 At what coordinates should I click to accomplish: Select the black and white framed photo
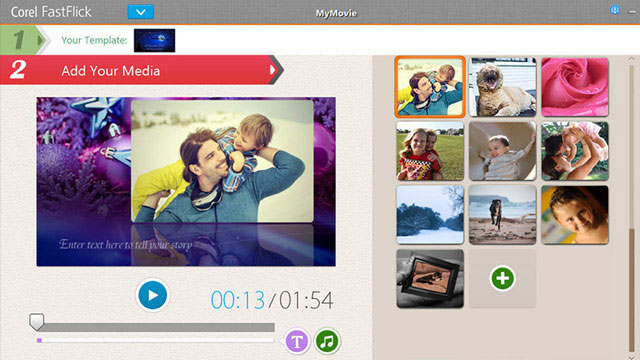[430, 279]
